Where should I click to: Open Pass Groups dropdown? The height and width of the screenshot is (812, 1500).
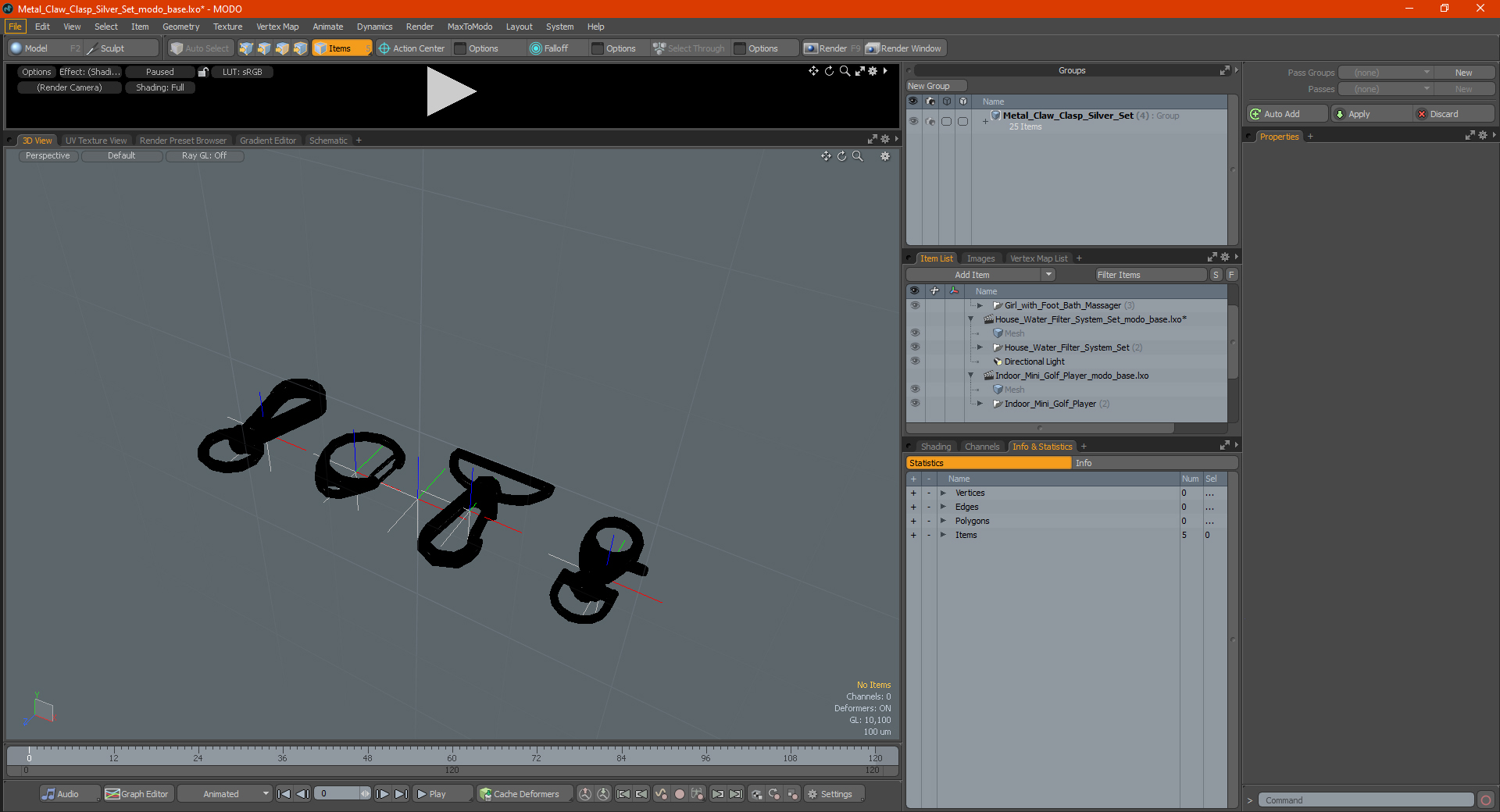[x=1385, y=73]
